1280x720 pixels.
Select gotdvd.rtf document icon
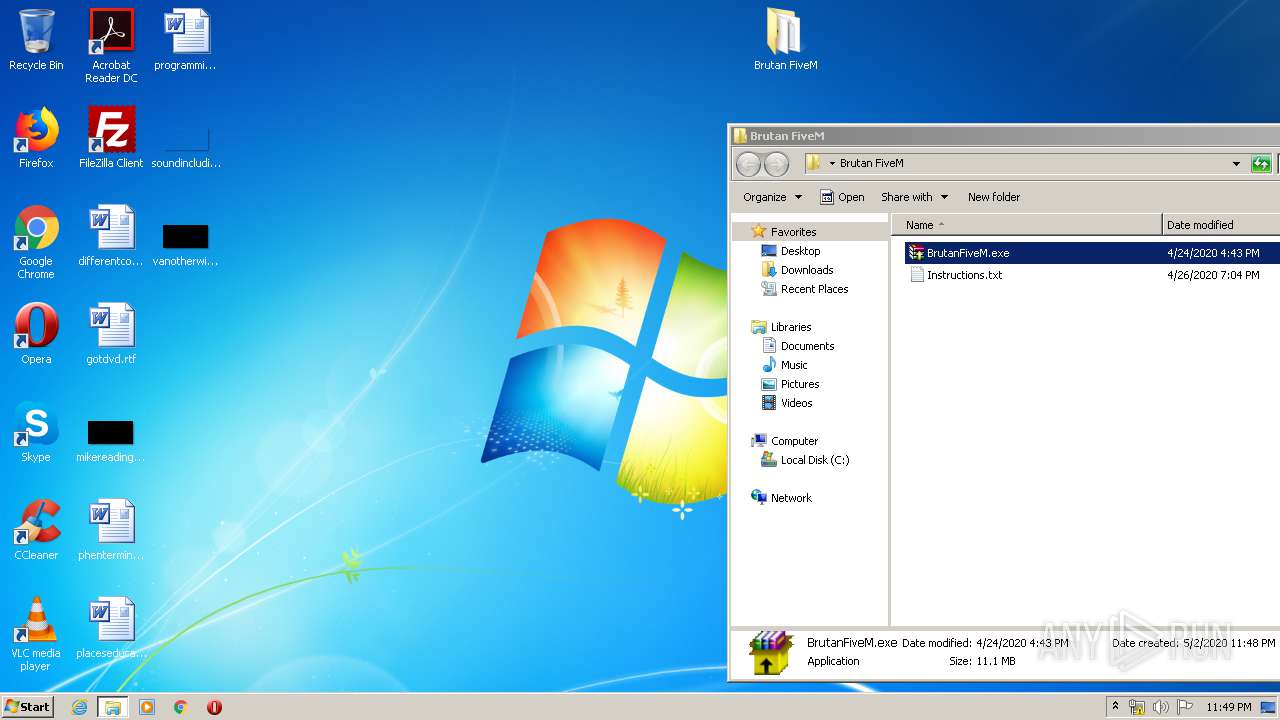click(111, 334)
